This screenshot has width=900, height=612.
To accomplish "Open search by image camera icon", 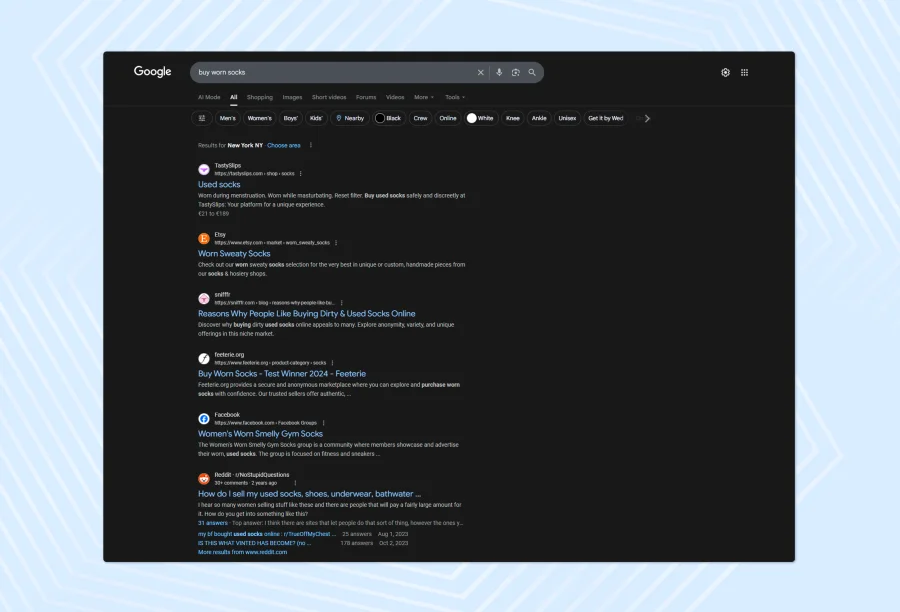I will [x=516, y=72].
